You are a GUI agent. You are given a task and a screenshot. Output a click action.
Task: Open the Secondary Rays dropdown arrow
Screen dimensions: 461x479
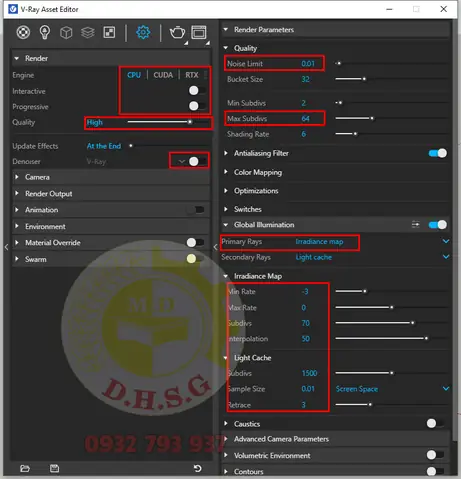tap(446, 257)
